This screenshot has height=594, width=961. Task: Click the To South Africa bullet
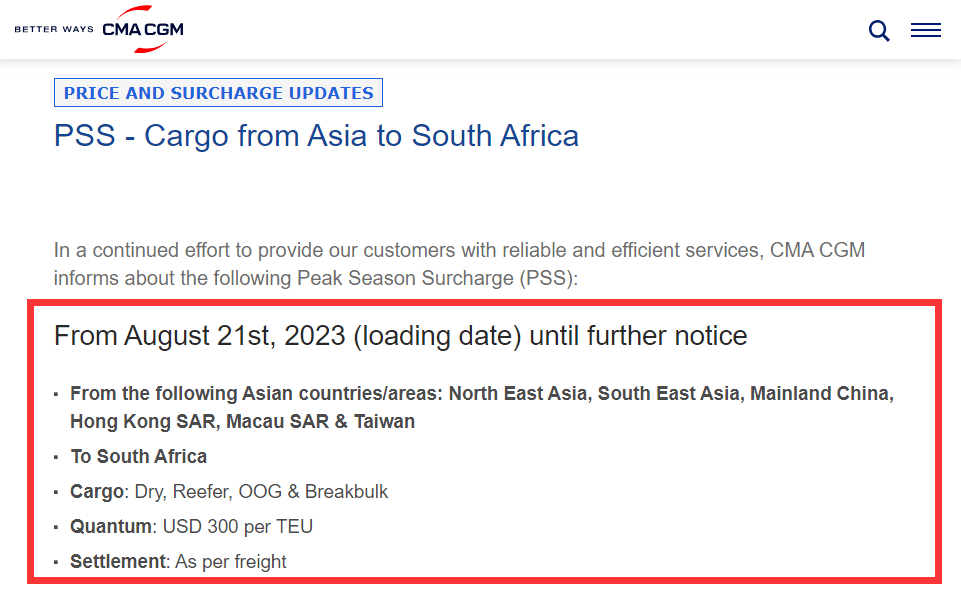click(139, 457)
